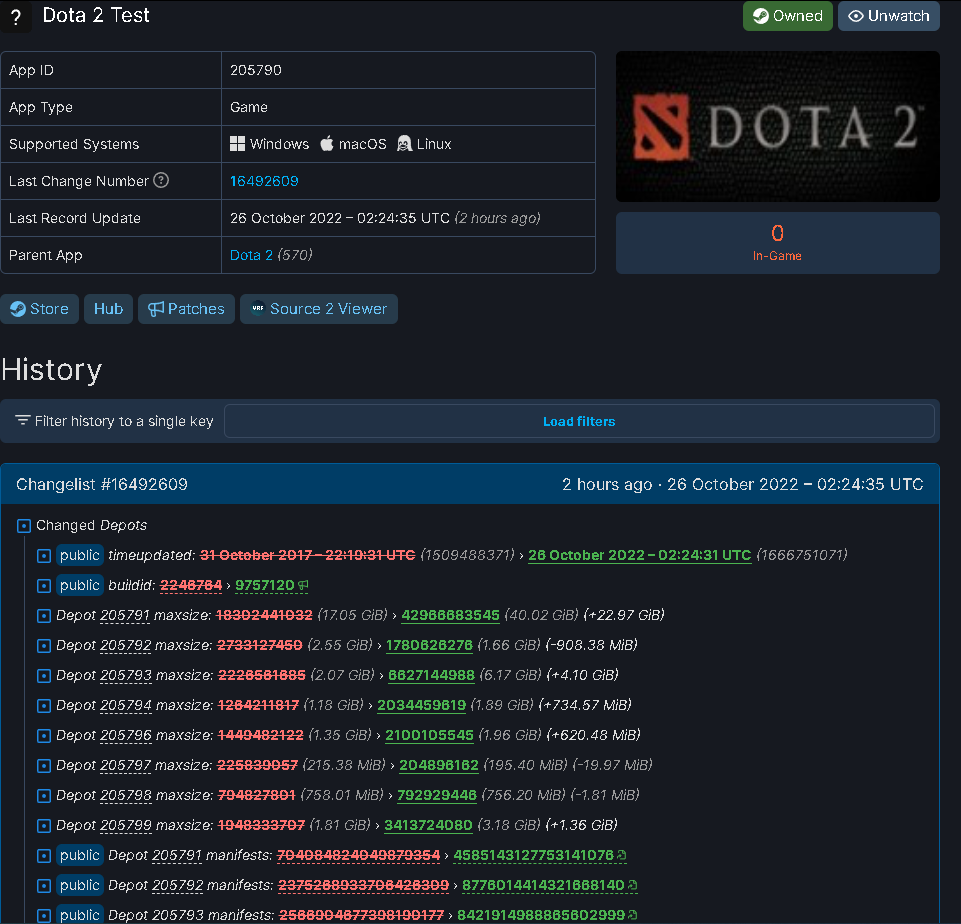Image resolution: width=961 pixels, height=924 pixels.
Task: Click the patch notes icon beside 9757120
Action: (x=303, y=586)
